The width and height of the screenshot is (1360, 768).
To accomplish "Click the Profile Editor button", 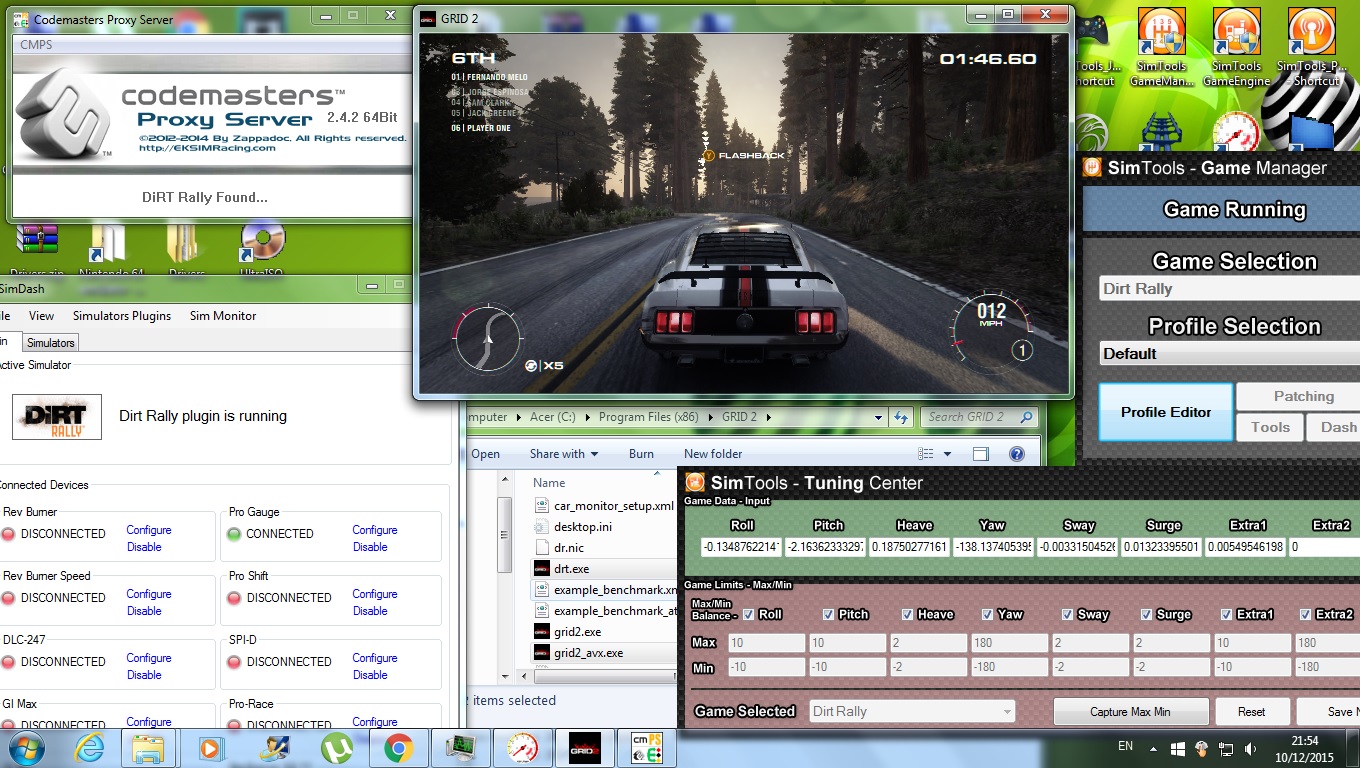I will 1165,412.
